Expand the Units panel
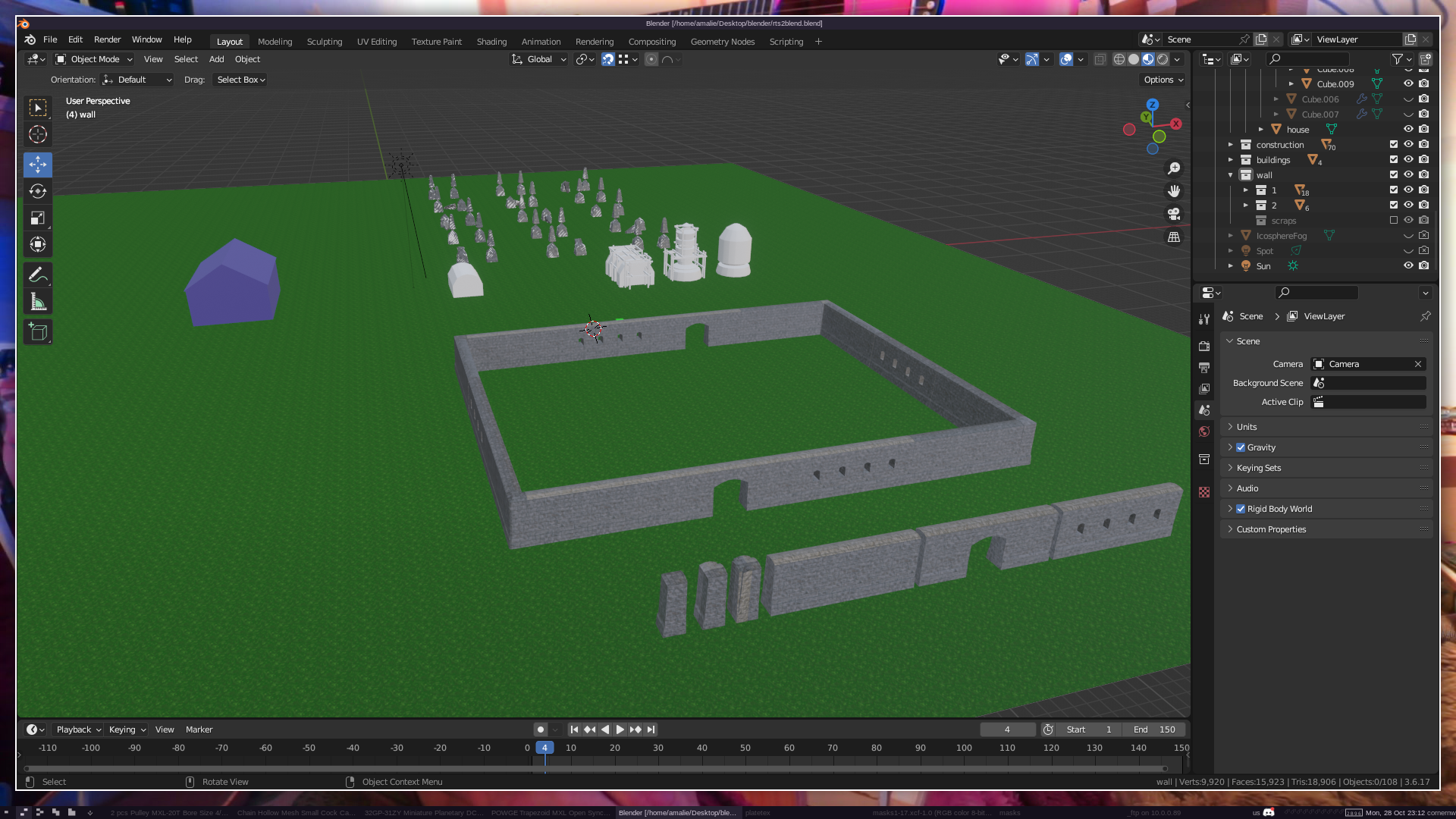Screen dimensions: 1456x819 tap(1247, 427)
